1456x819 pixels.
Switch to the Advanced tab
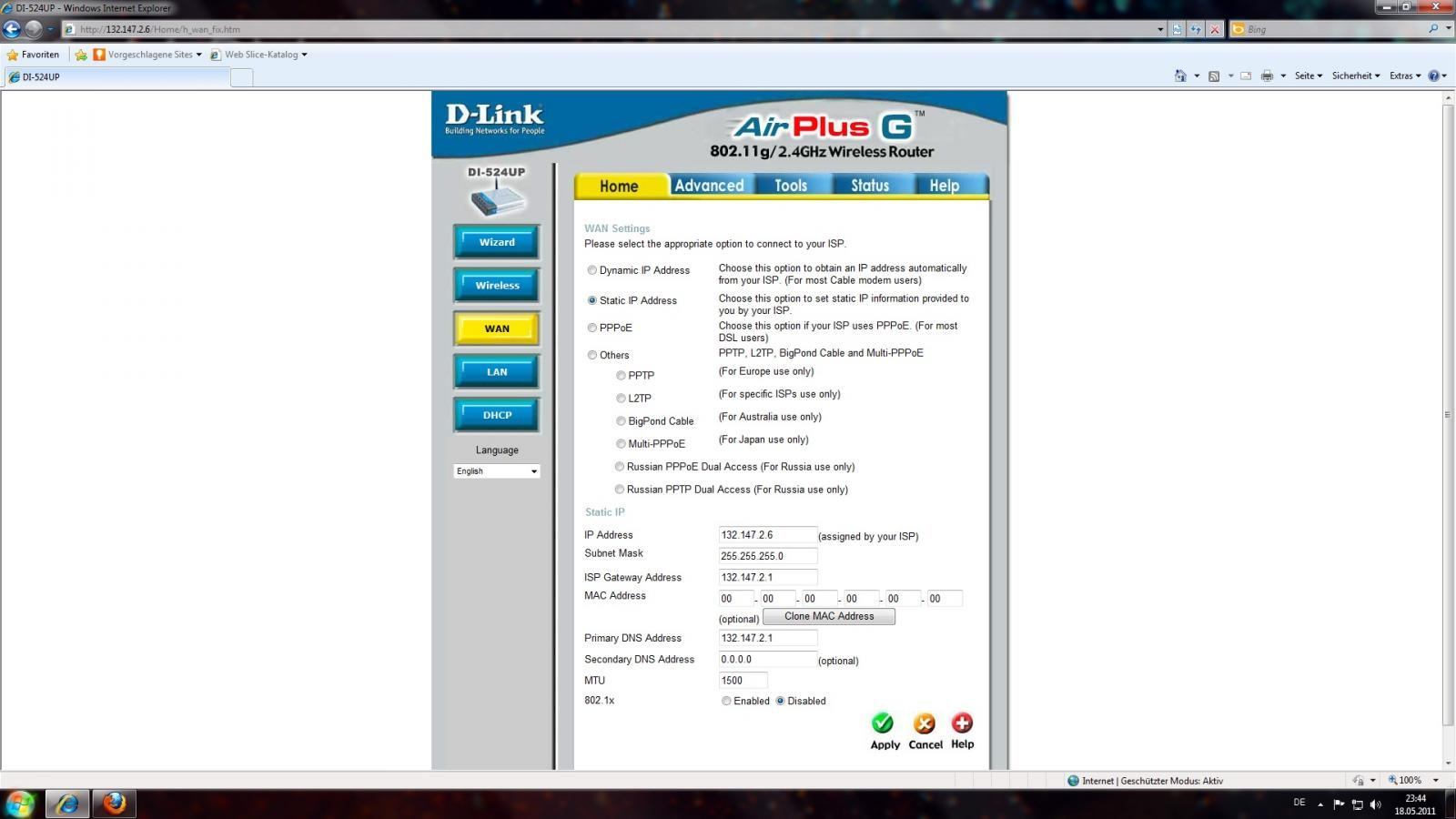709,186
